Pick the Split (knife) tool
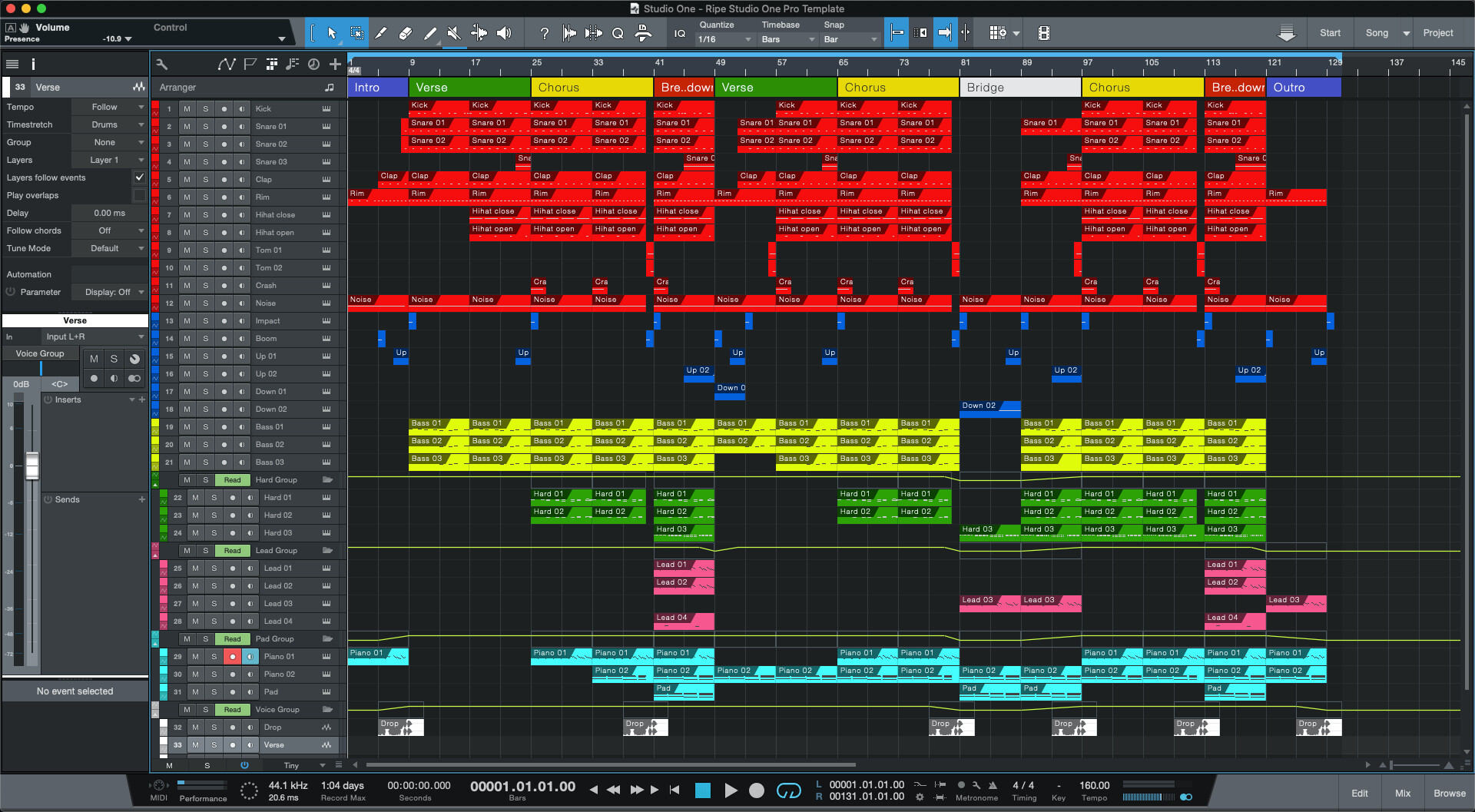Image resolution: width=1475 pixels, height=812 pixels. (x=381, y=33)
